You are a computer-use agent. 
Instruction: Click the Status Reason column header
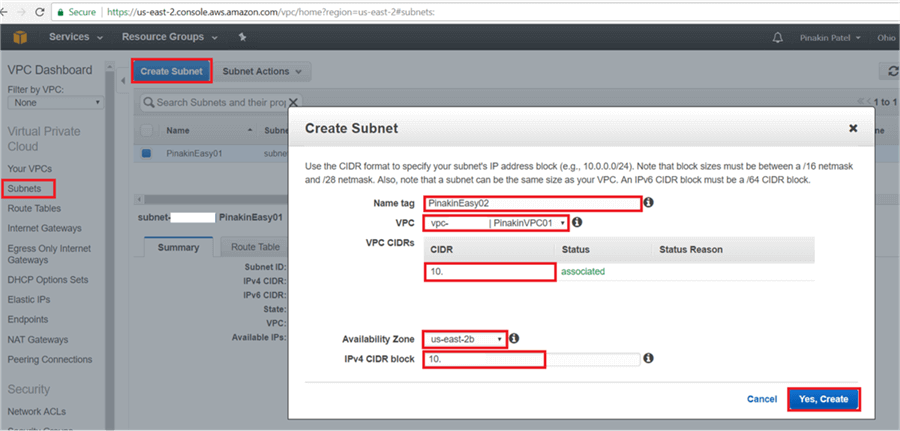click(691, 250)
